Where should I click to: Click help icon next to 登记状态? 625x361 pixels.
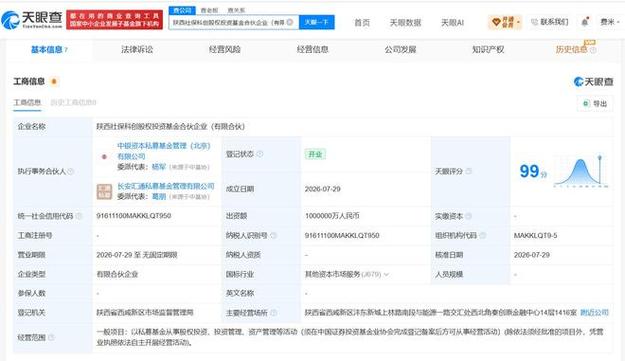point(259,154)
